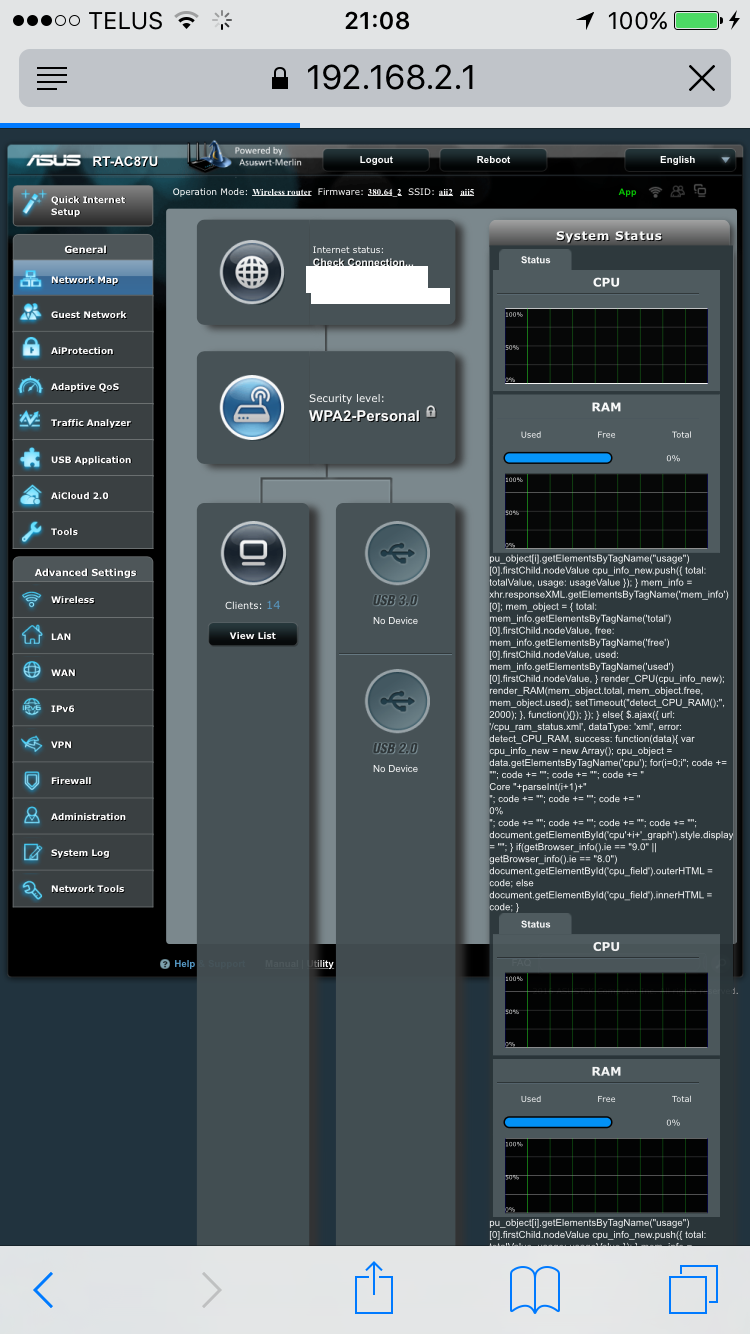Click the clients count 14
Image resolution: width=750 pixels, height=1334 pixels.
tap(273, 605)
